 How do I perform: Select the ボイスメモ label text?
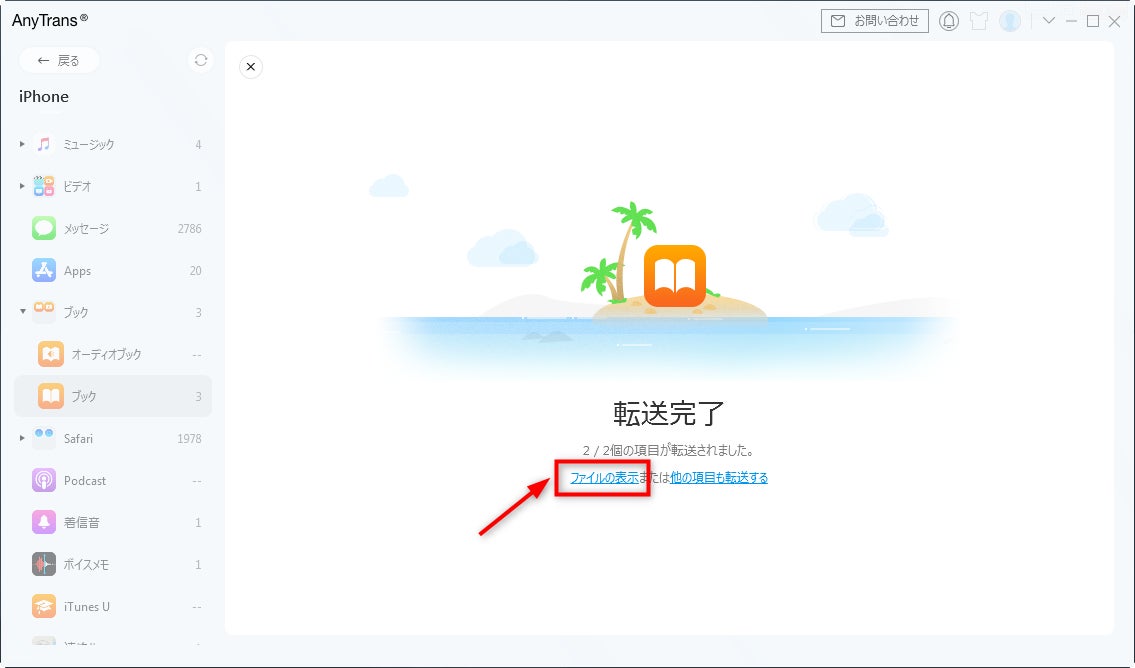click(86, 565)
